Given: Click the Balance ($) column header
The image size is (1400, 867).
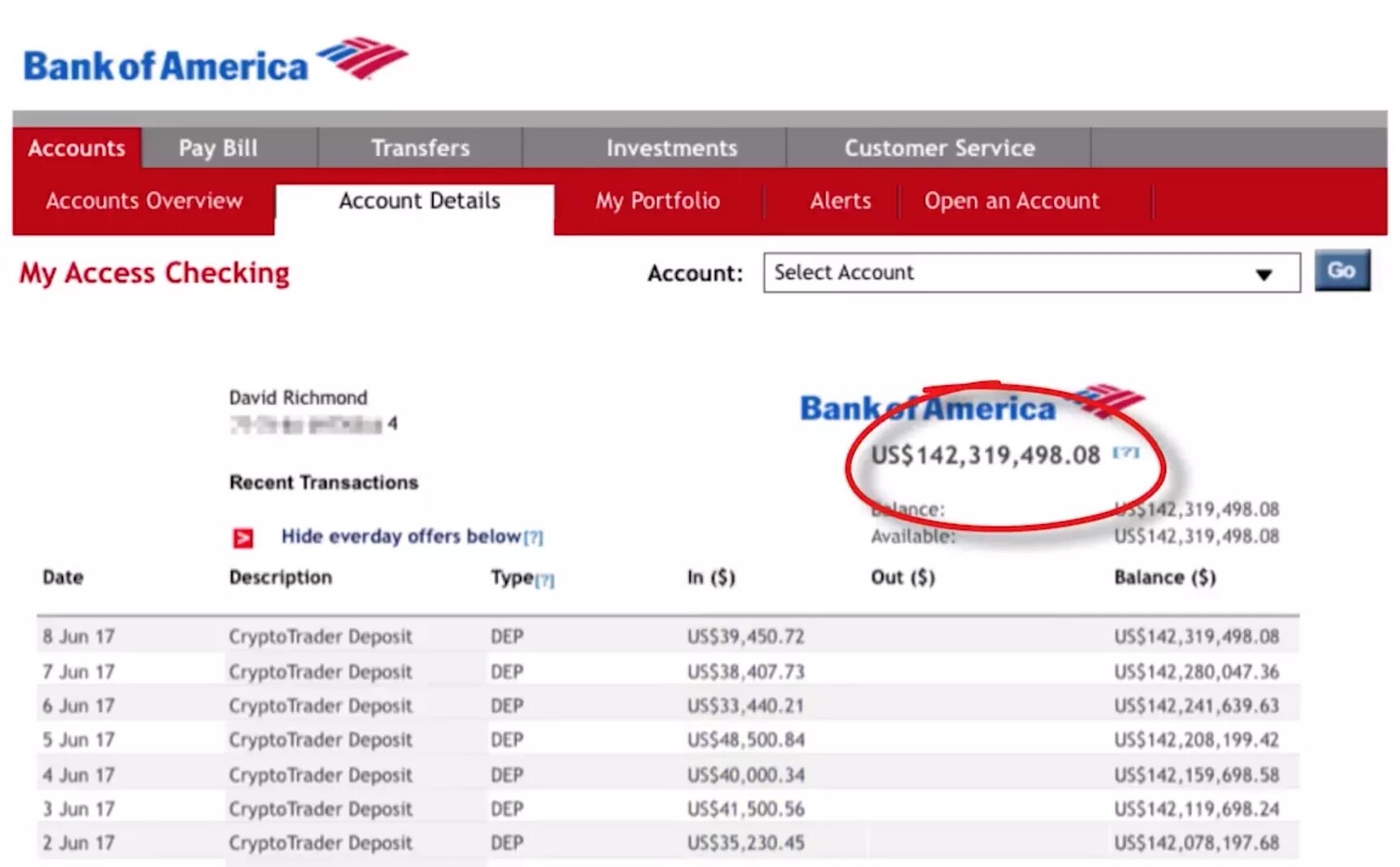Looking at the screenshot, I should (1164, 578).
